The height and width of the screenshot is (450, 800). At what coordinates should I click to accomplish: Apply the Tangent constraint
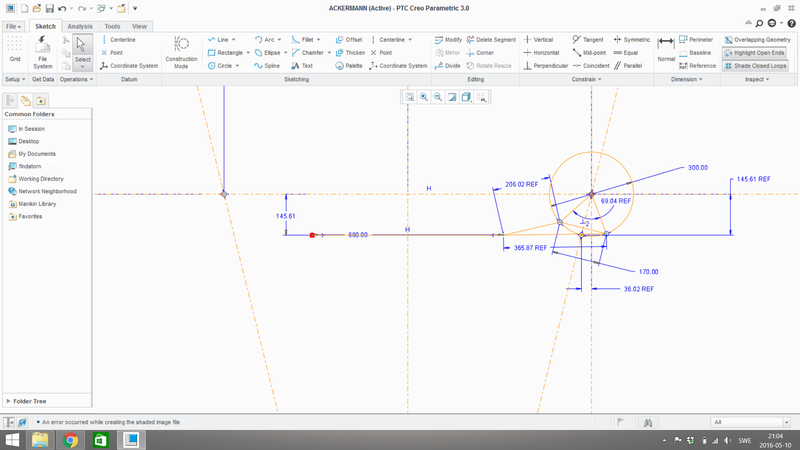click(x=587, y=39)
